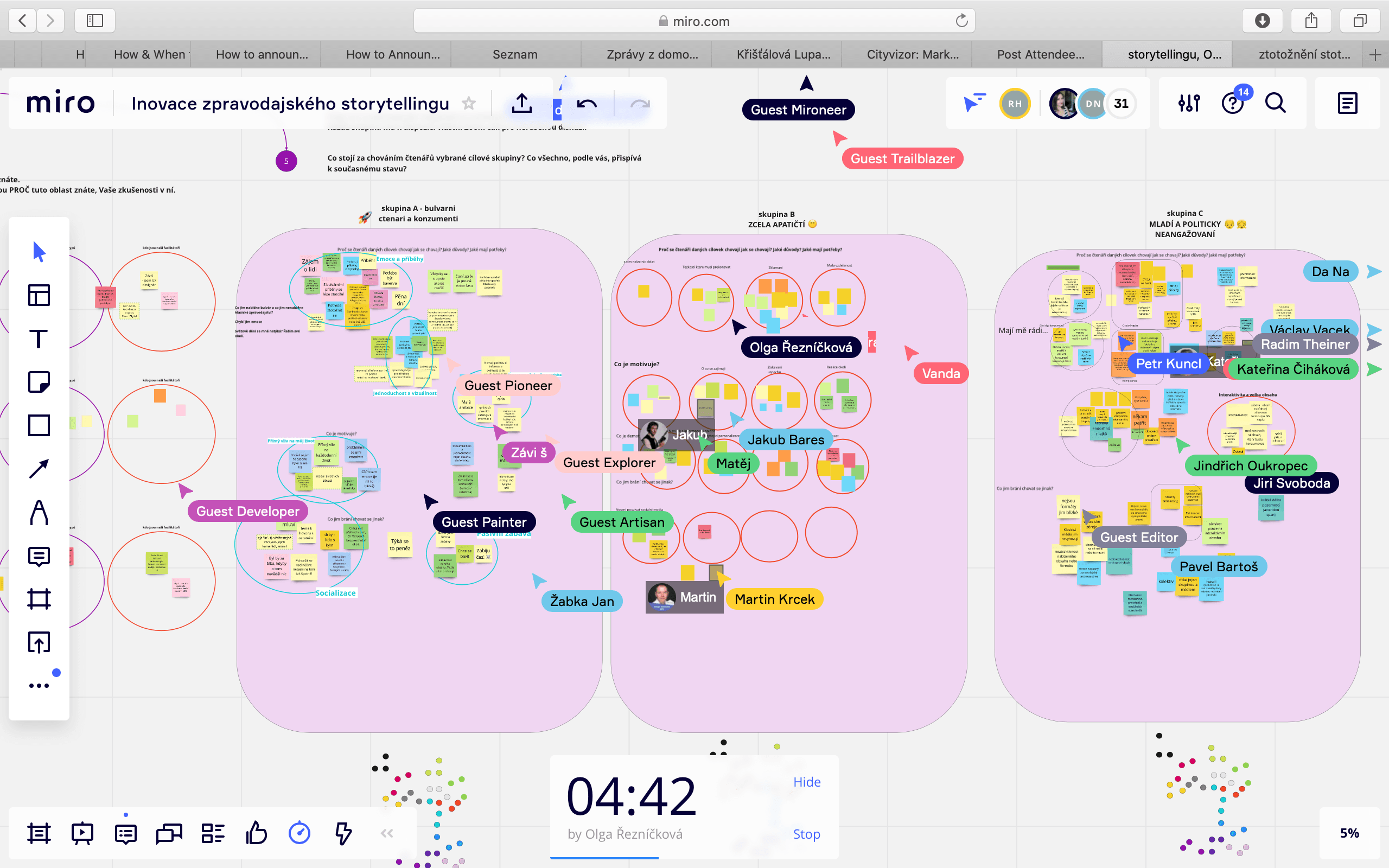This screenshot has height=868, width=1389.
Task: Expand the 31 participants list
Action: (1121, 103)
